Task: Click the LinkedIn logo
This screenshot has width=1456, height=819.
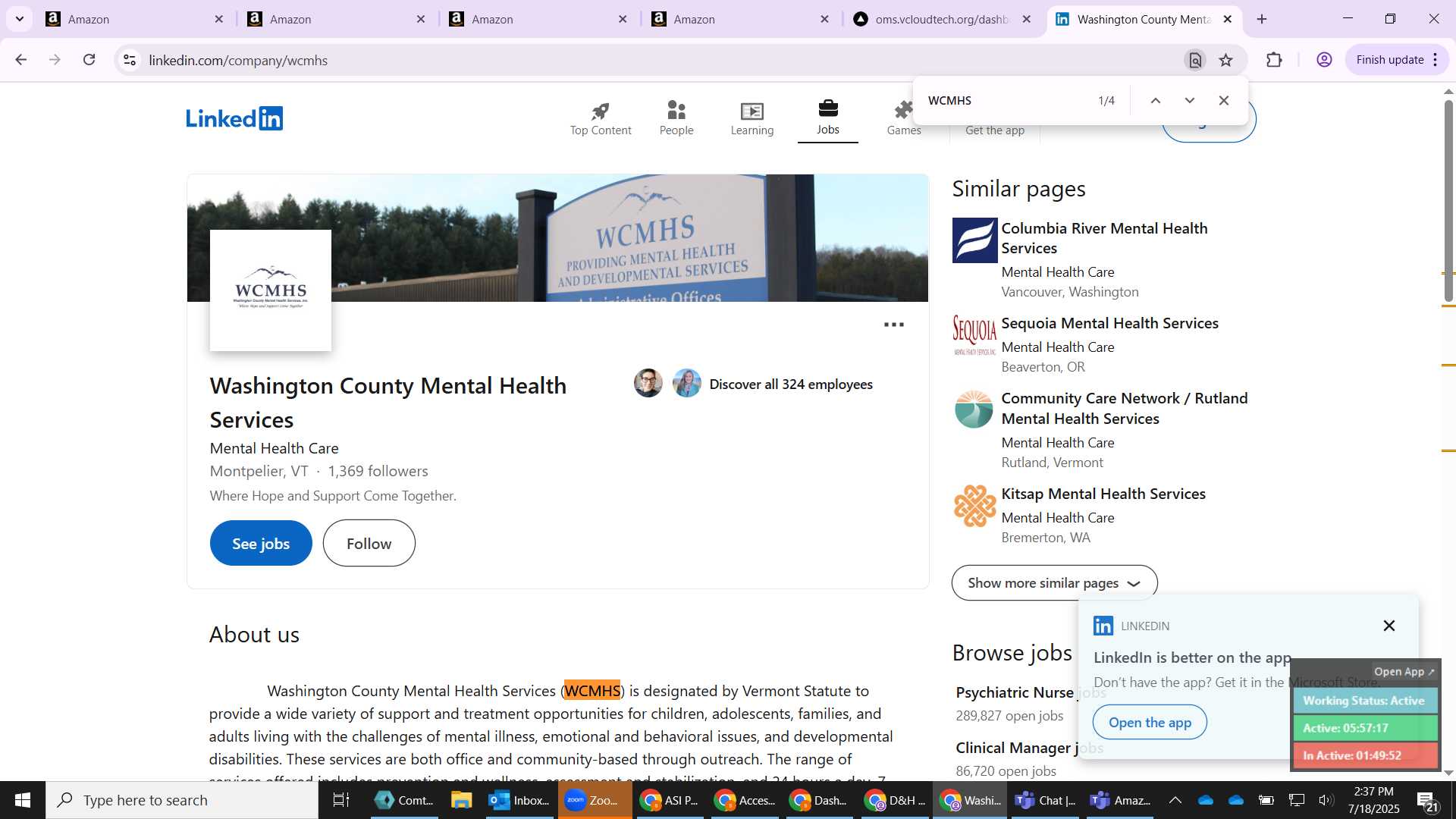Action: (234, 118)
